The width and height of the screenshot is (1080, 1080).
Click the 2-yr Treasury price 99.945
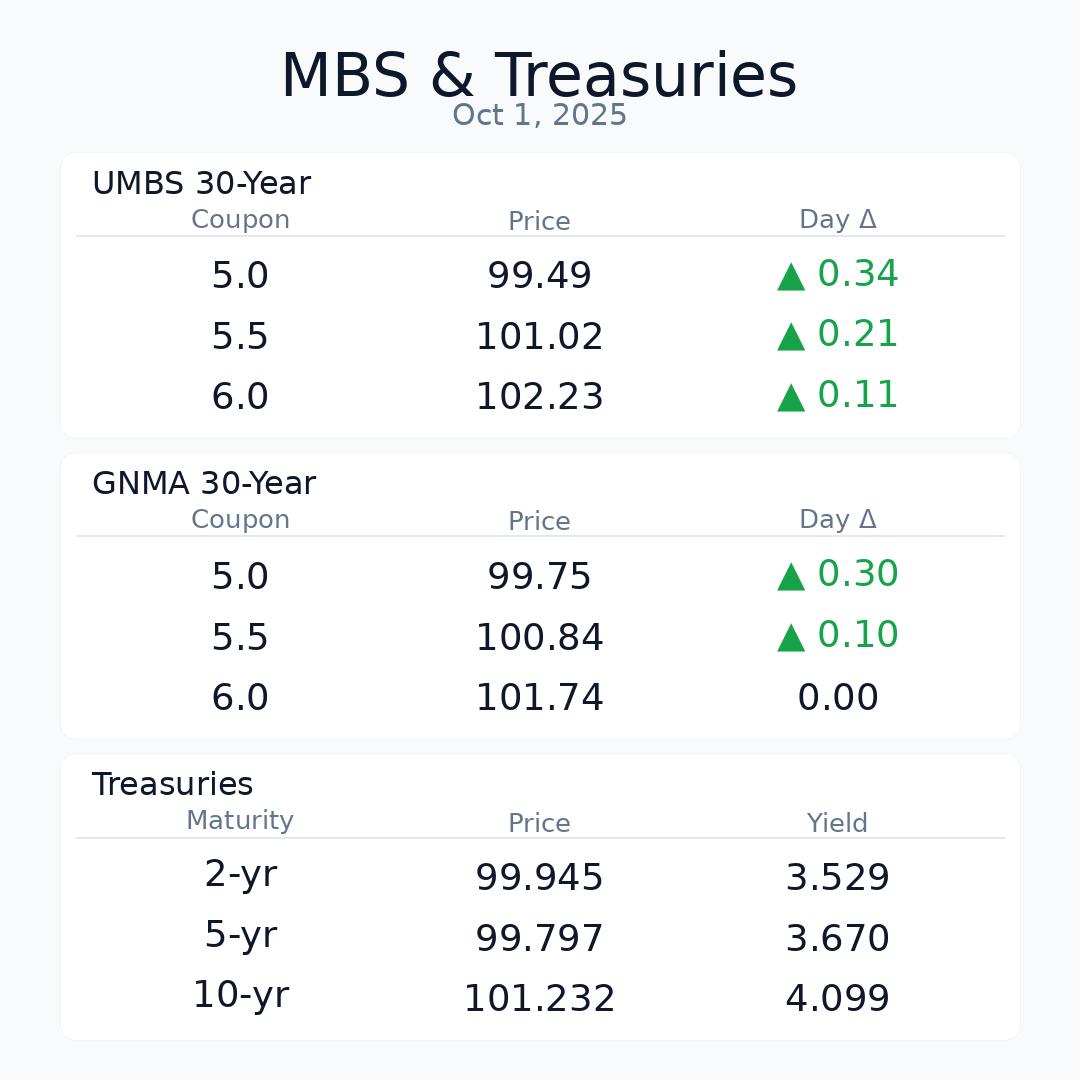pyautogui.click(x=539, y=878)
